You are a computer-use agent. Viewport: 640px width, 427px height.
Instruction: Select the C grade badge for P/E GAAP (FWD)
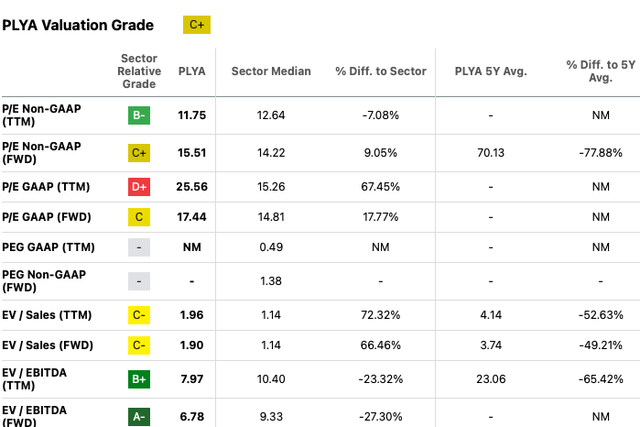pyautogui.click(x=139, y=217)
